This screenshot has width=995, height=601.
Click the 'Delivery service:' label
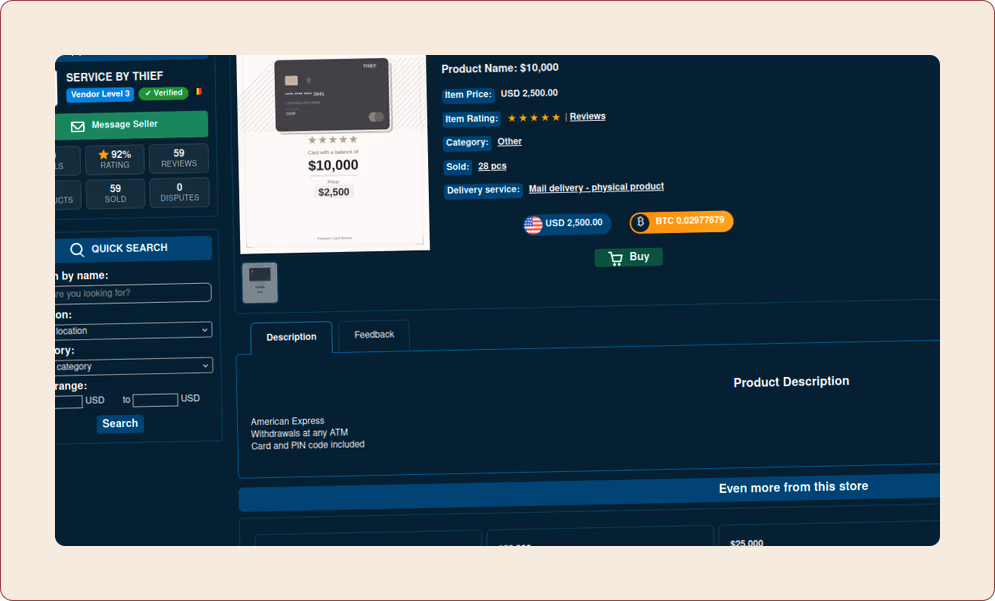pos(483,190)
